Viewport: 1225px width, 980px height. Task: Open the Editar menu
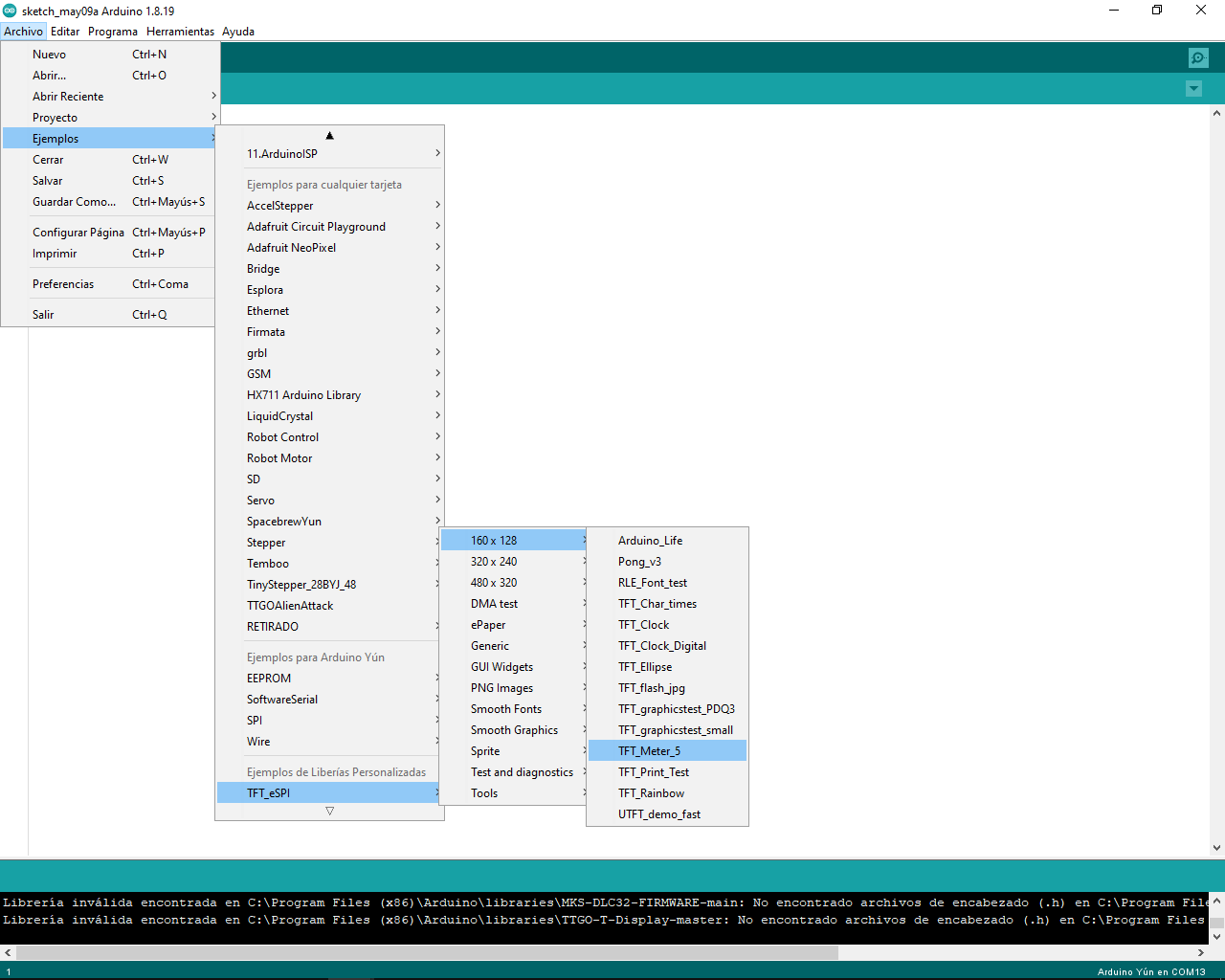click(x=65, y=32)
